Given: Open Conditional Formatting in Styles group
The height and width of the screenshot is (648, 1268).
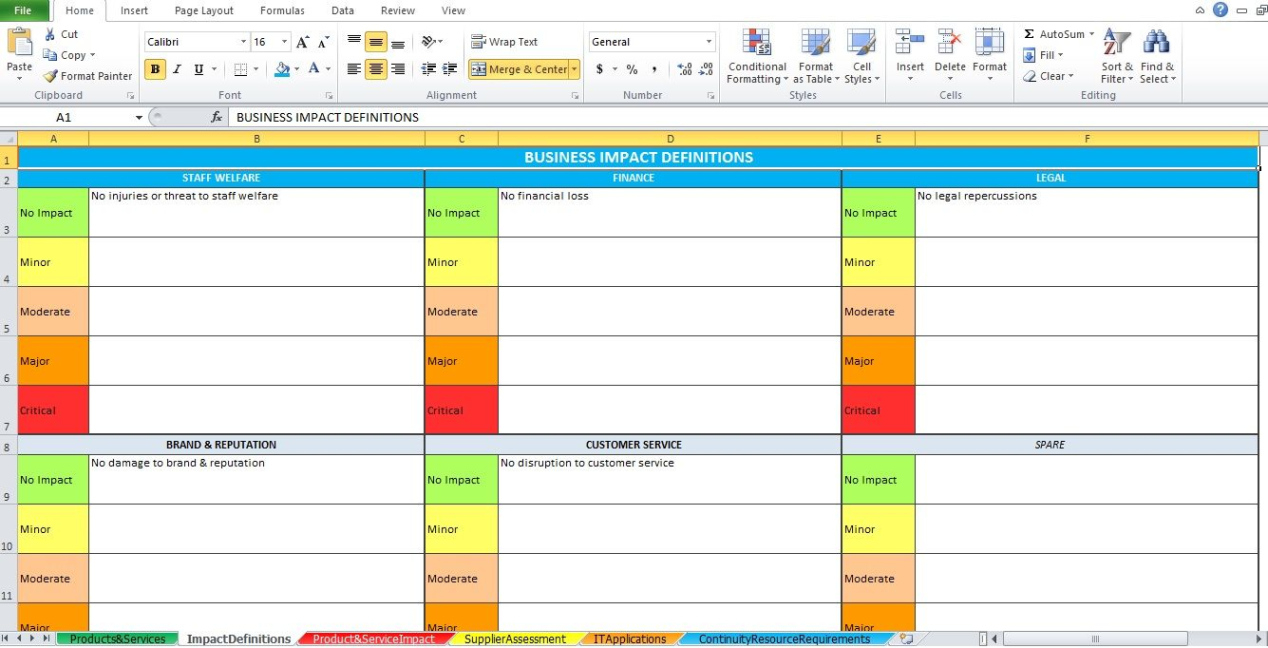Looking at the screenshot, I should pos(757,45).
